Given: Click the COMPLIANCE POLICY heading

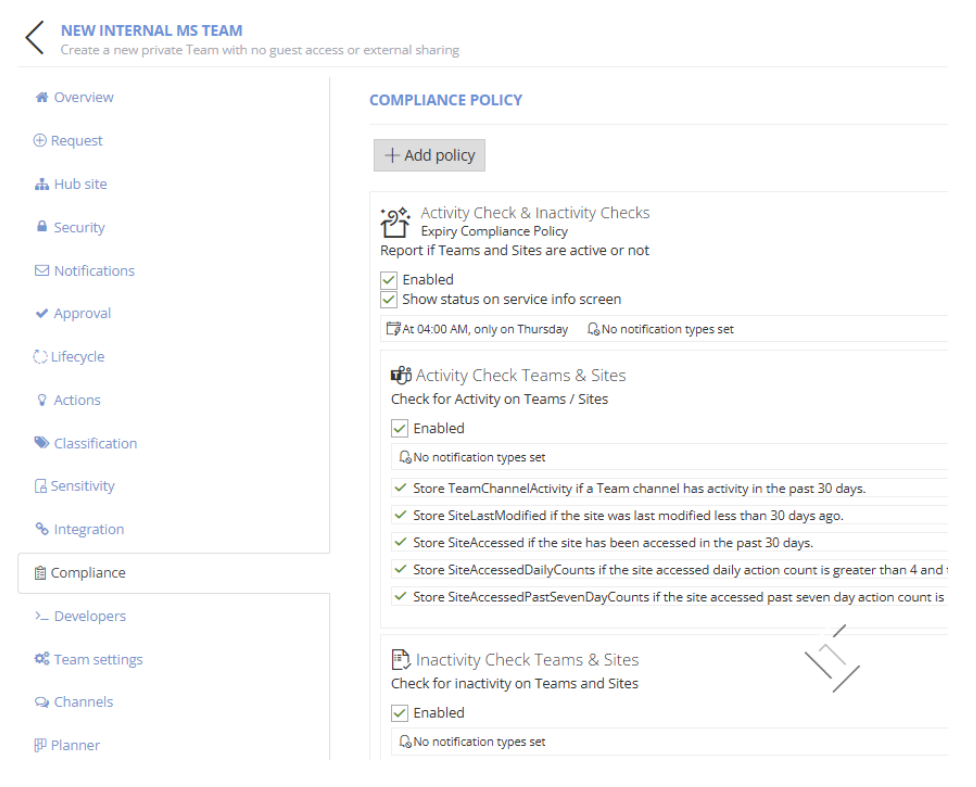Looking at the screenshot, I should pyautogui.click(x=446, y=100).
